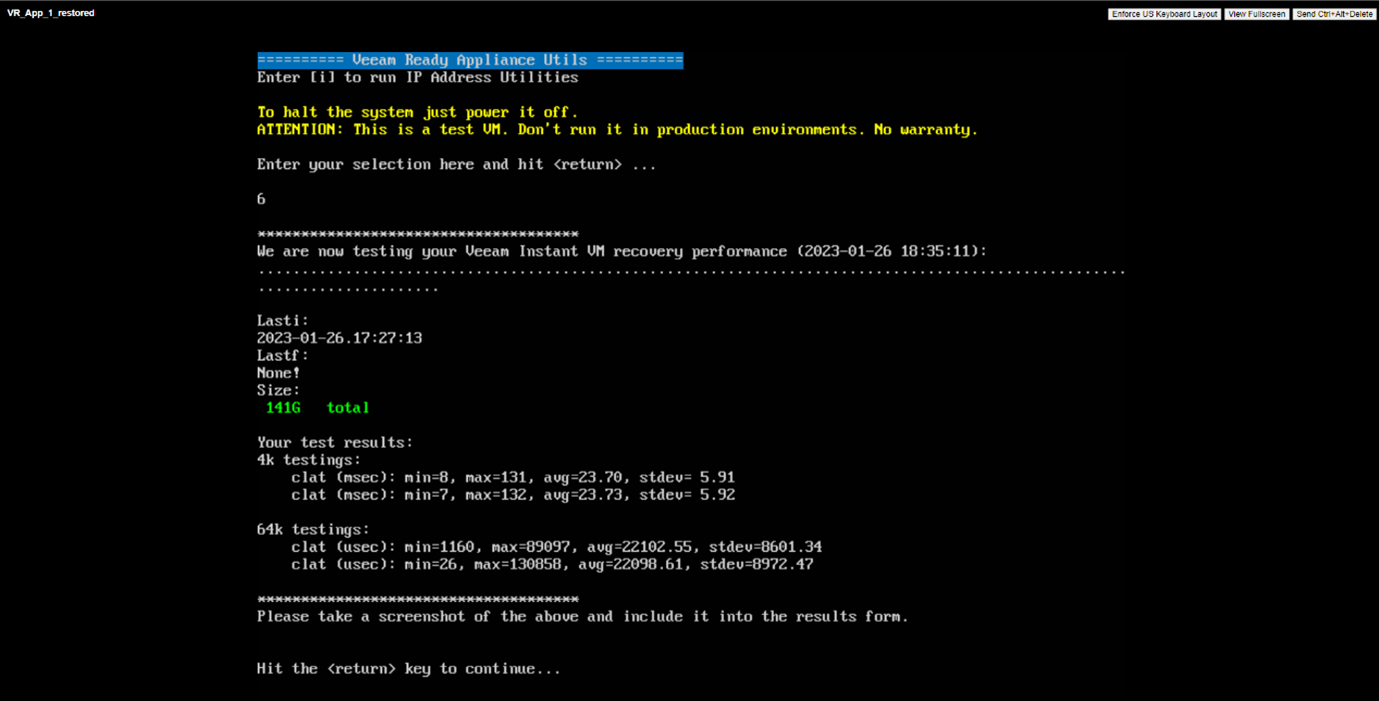Click the green 141G total size
Image resolution: width=1379 pixels, height=701 pixels.
(x=318, y=408)
